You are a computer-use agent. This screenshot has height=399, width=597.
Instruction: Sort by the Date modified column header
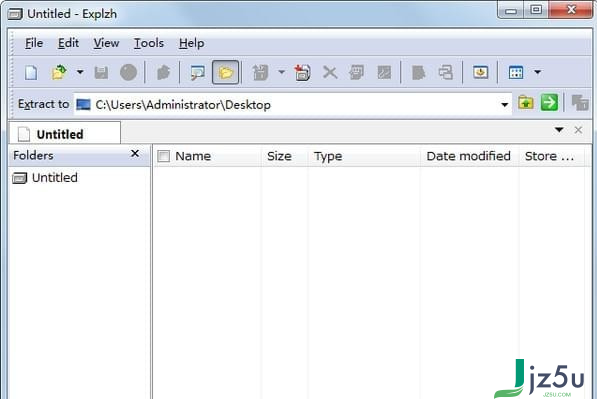pyautogui.click(x=468, y=156)
